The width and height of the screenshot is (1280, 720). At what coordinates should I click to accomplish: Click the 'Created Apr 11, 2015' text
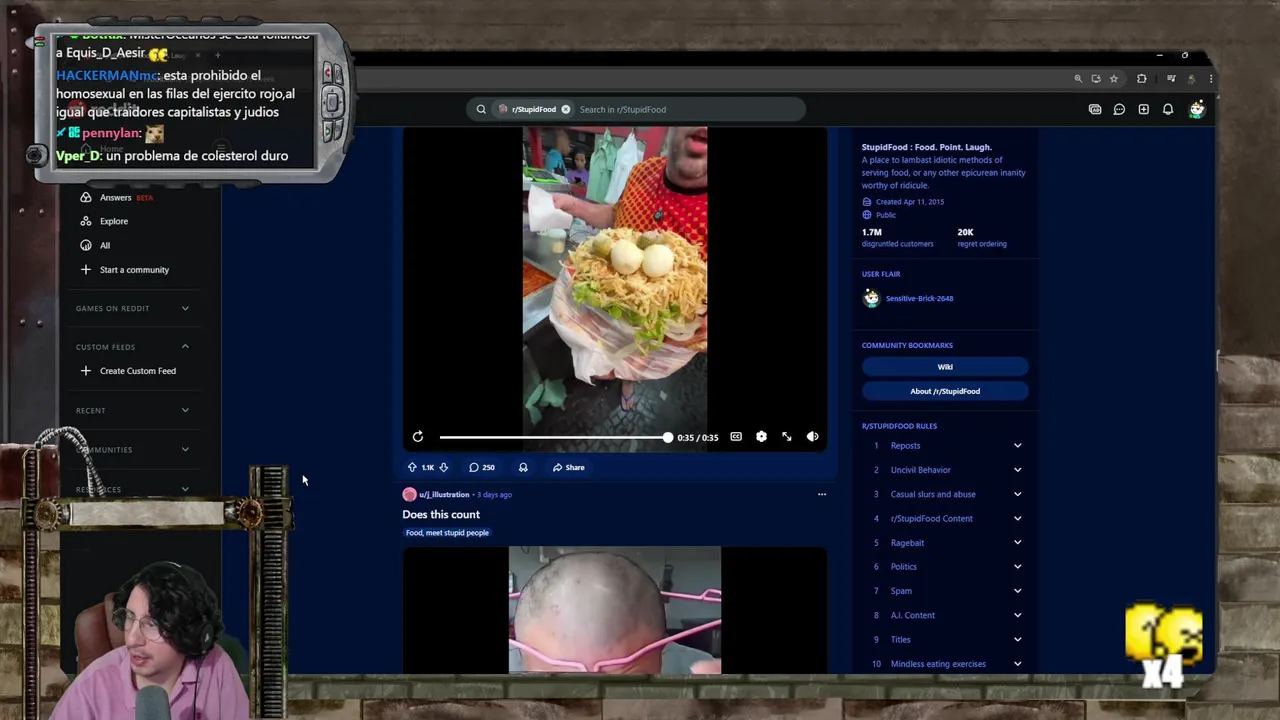click(x=910, y=202)
